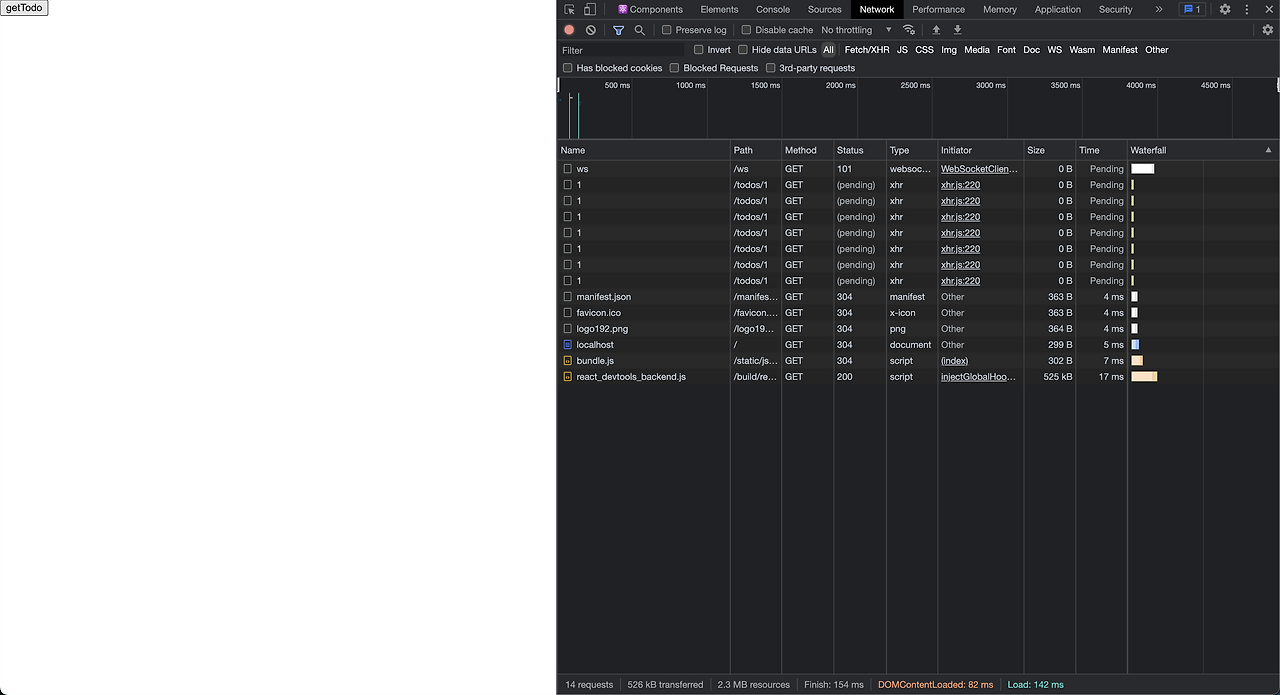Switch to the Console tab
The height and width of the screenshot is (695, 1280).
point(773,9)
